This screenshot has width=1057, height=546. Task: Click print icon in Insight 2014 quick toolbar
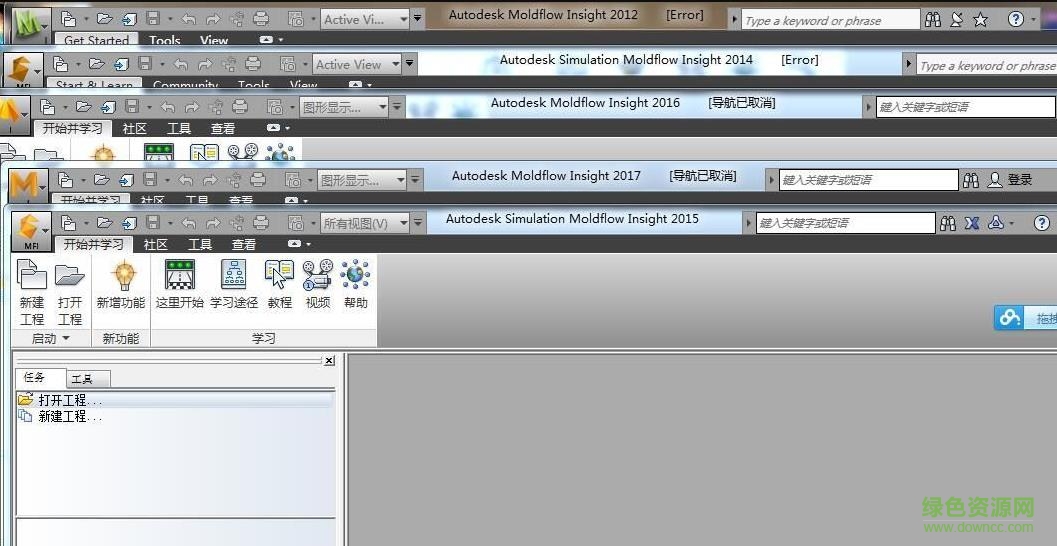click(253, 64)
